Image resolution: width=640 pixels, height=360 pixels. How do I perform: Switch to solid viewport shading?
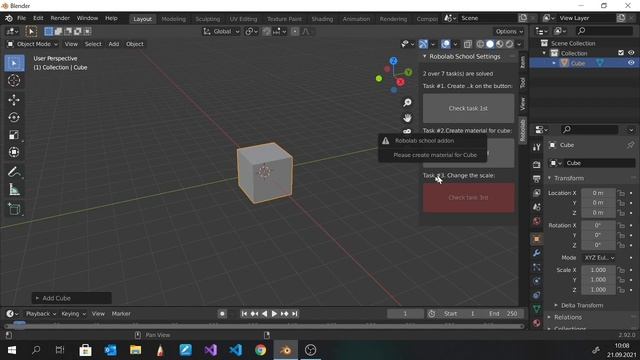tap(490, 44)
